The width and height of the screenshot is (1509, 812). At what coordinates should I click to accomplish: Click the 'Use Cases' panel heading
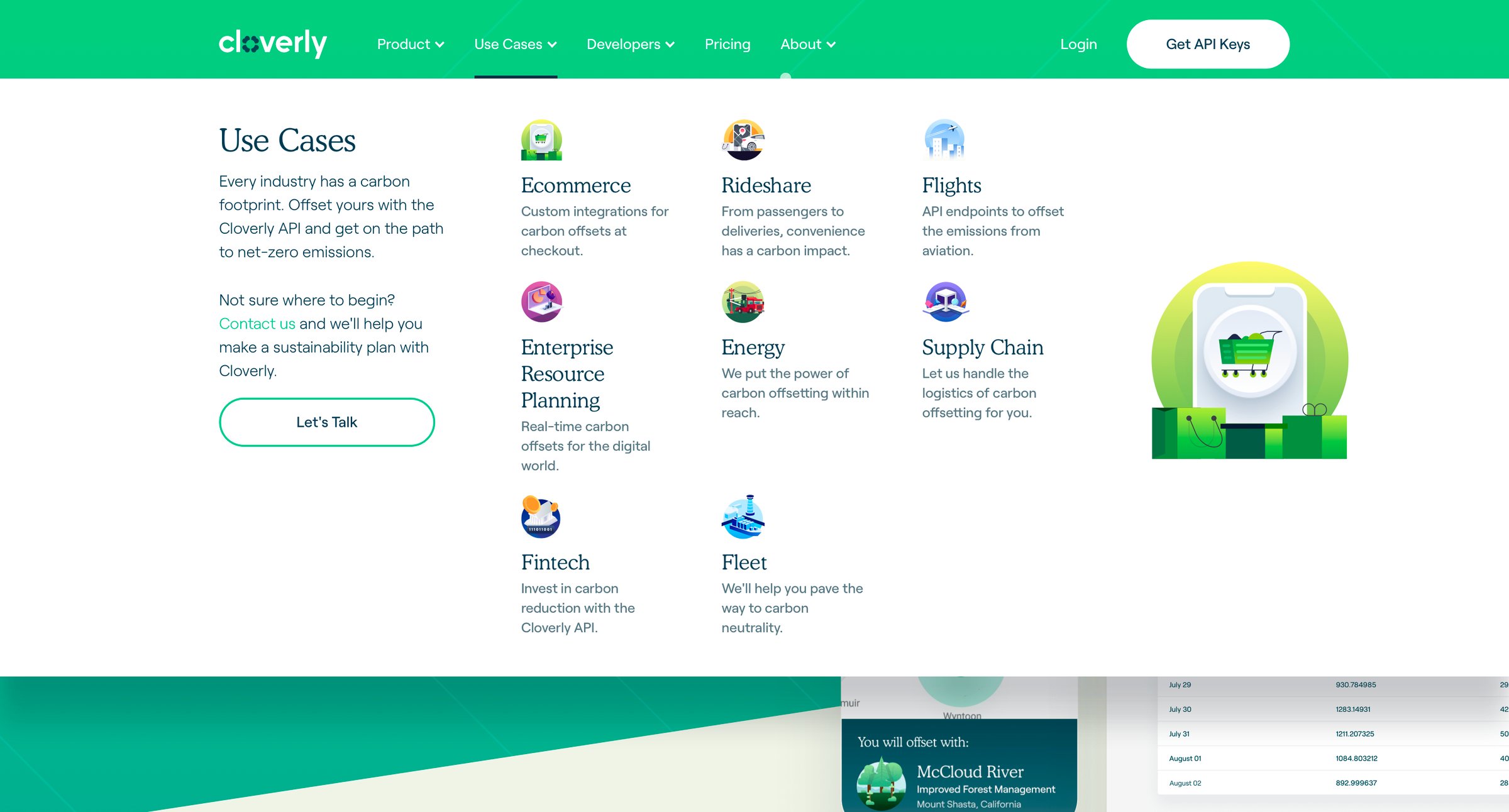tap(287, 140)
